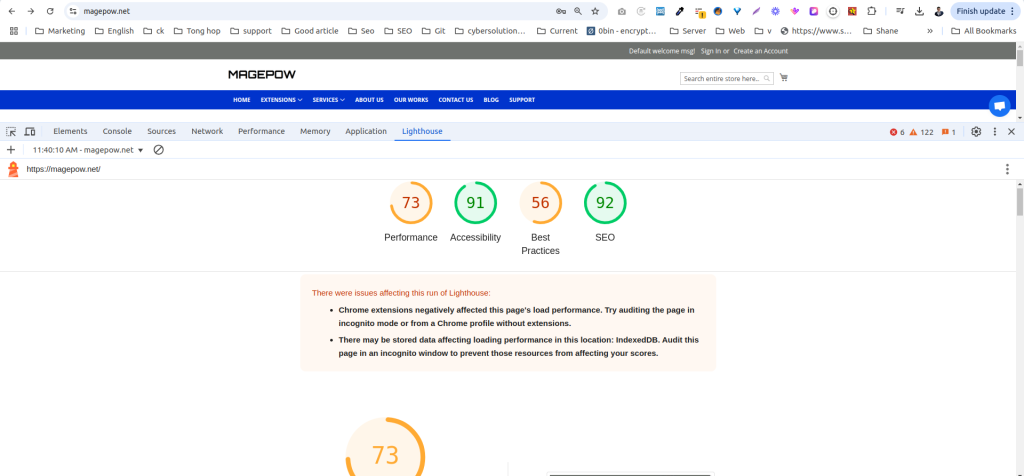Image resolution: width=1024 pixels, height=476 pixels.
Task: Switch to the Performance tab
Action: tap(261, 131)
